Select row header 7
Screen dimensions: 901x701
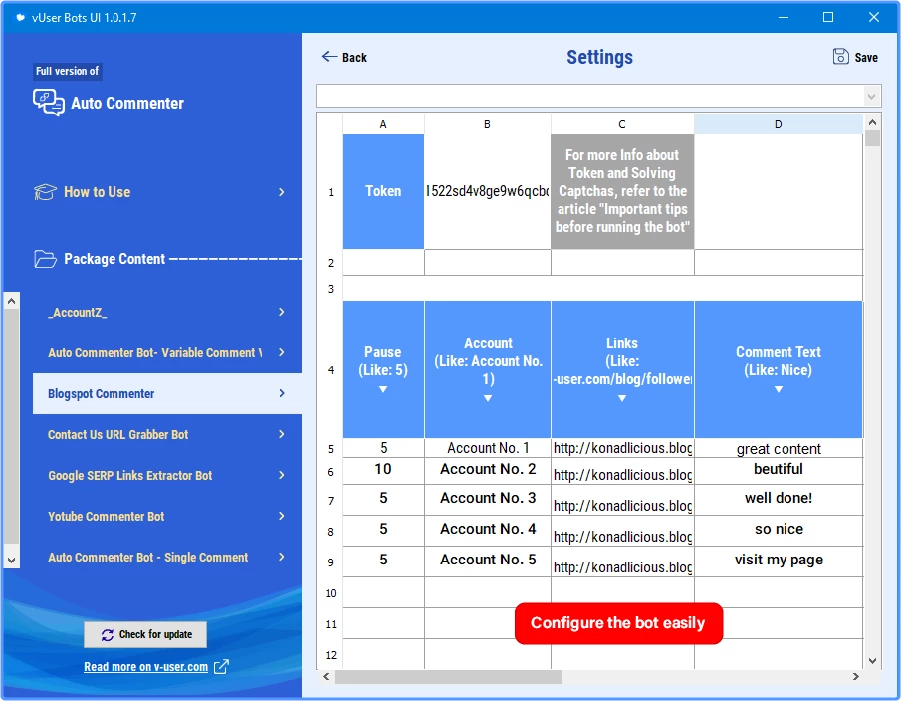[330, 500]
